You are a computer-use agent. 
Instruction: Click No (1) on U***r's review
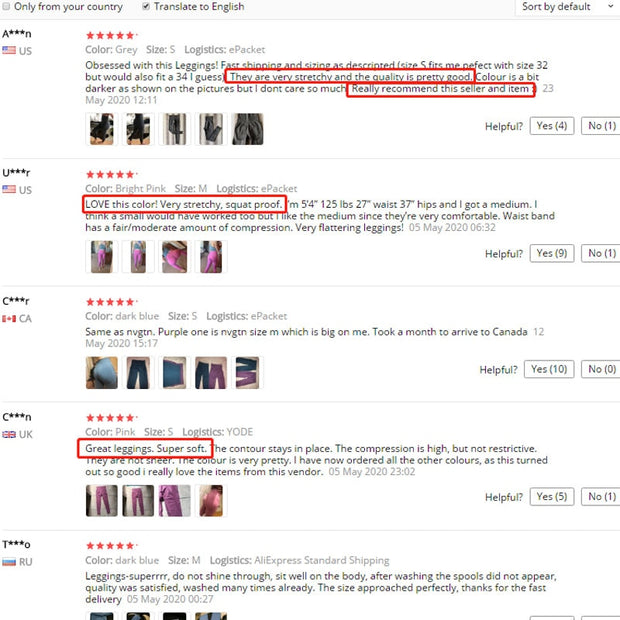(x=601, y=253)
